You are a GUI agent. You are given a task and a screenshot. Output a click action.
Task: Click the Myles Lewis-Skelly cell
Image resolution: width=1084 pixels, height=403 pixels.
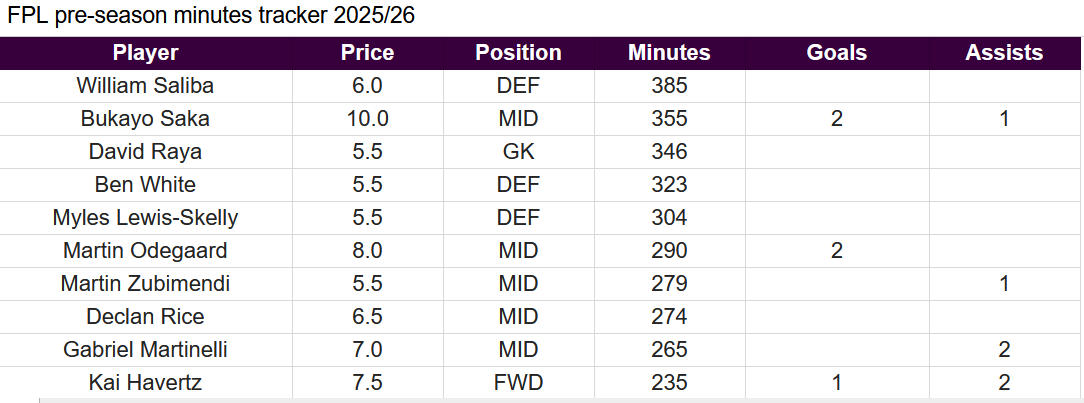click(x=146, y=218)
